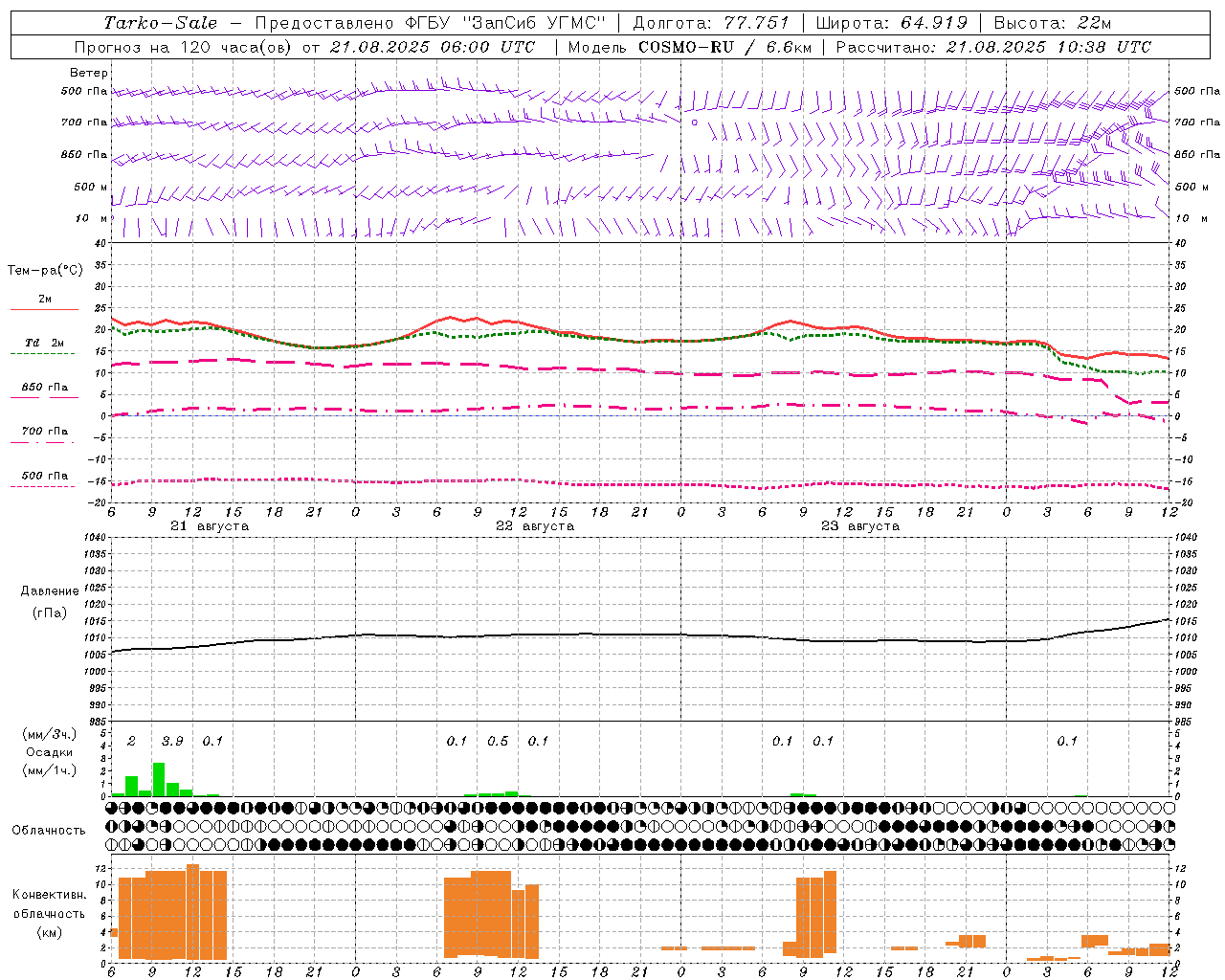This screenshot has width=1225, height=980.
Task: Click the model name COSMO-RU / 6.6км
Action: [725, 47]
